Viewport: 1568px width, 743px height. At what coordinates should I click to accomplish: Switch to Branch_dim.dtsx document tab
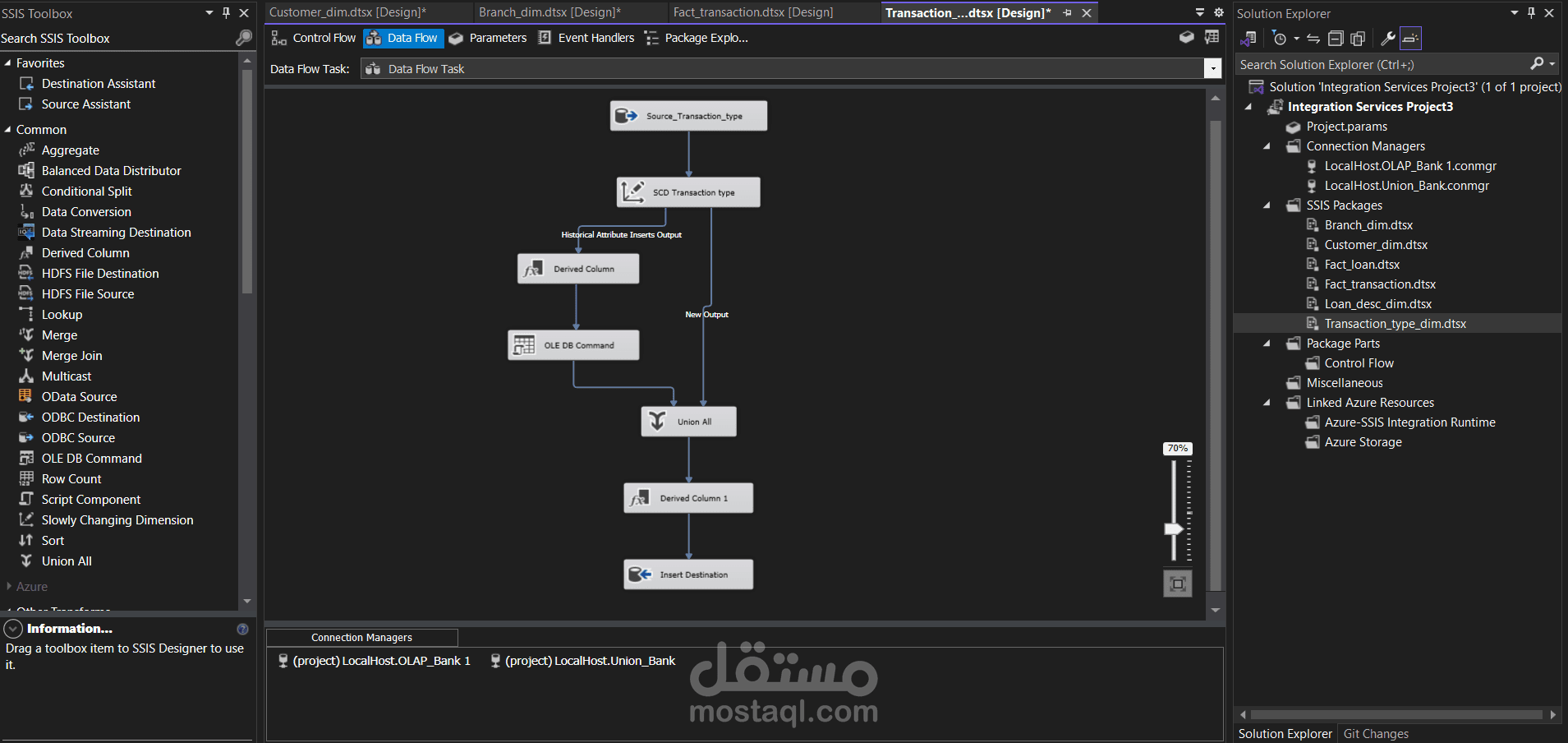[x=549, y=12]
